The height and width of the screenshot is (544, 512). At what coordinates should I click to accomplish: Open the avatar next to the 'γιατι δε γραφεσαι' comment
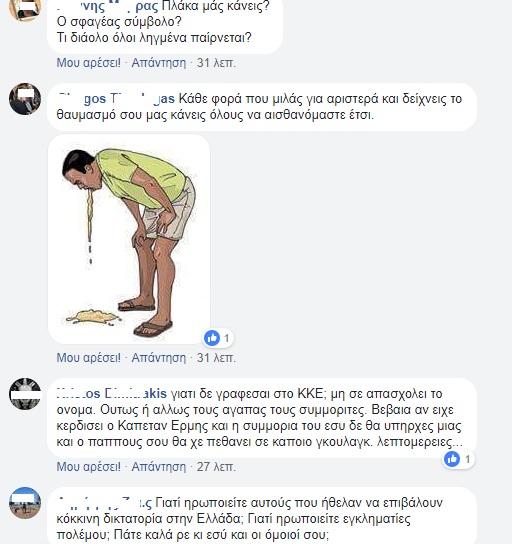(x=25, y=394)
